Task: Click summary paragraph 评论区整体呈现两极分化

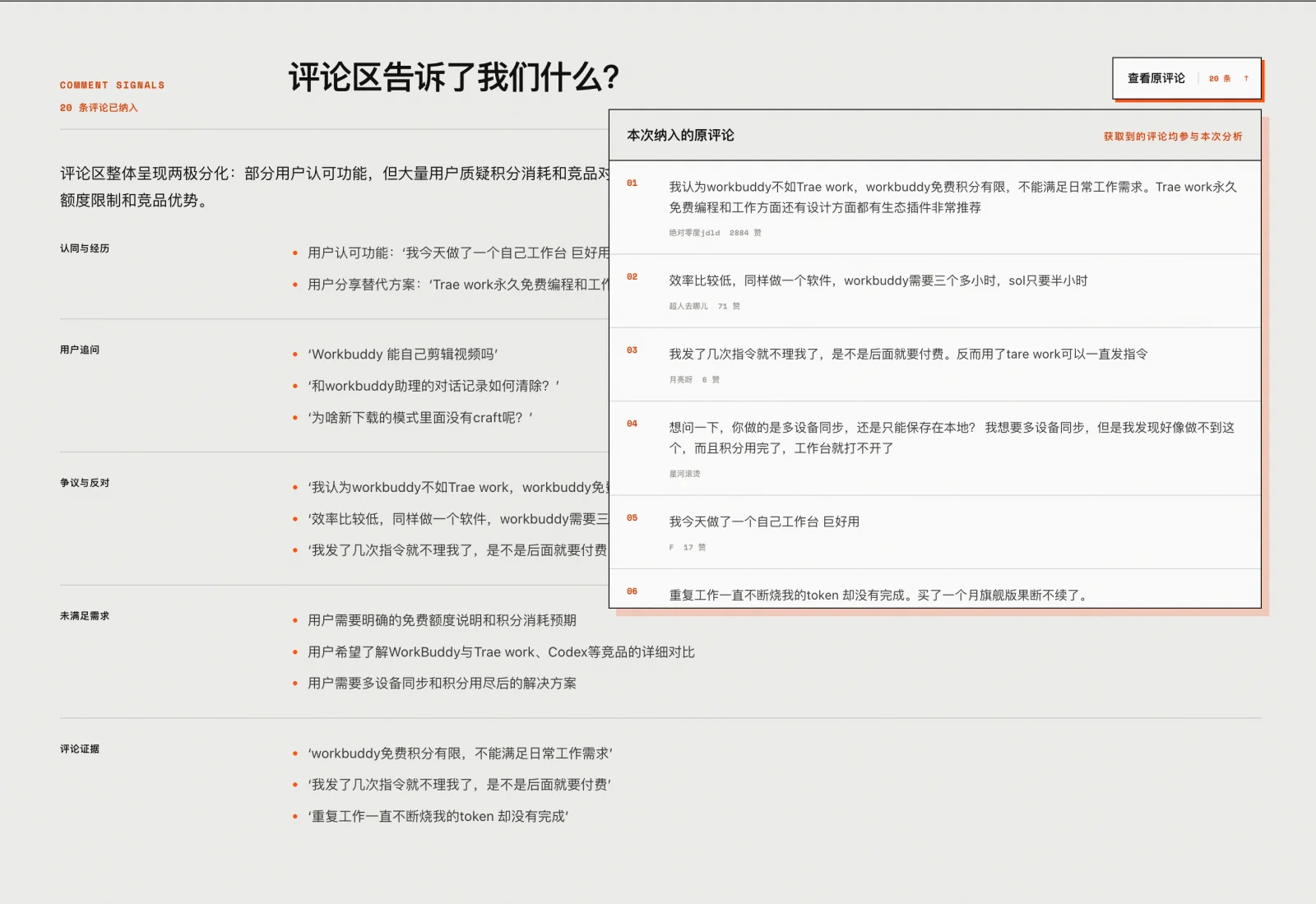Action: coord(335,187)
